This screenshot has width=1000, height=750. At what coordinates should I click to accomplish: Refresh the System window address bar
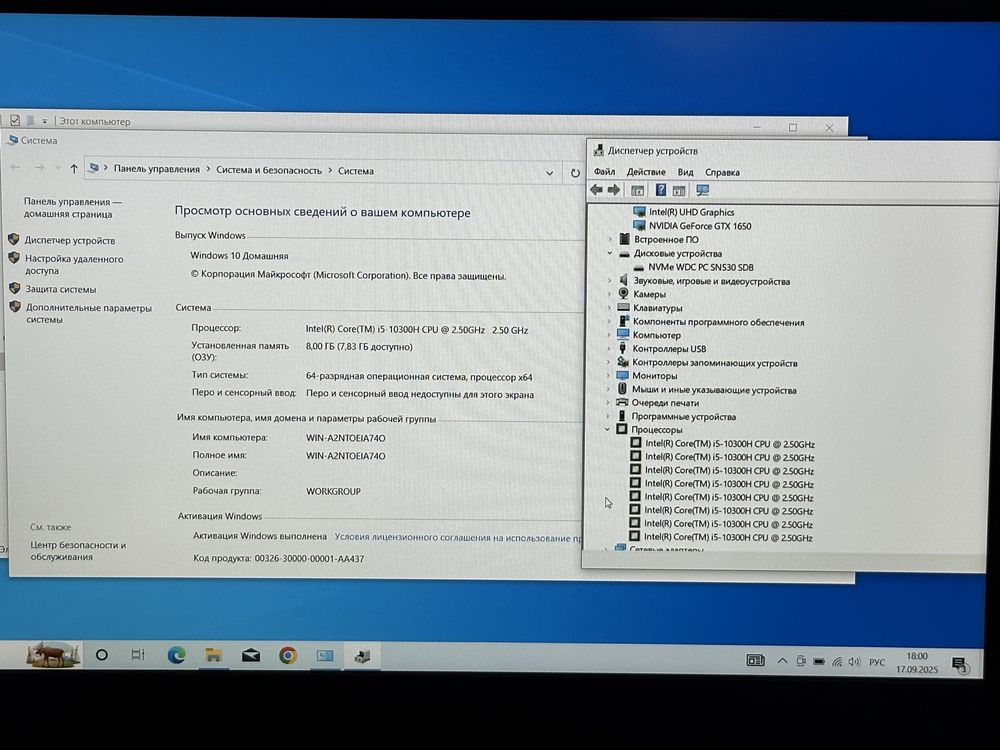tap(575, 173)
